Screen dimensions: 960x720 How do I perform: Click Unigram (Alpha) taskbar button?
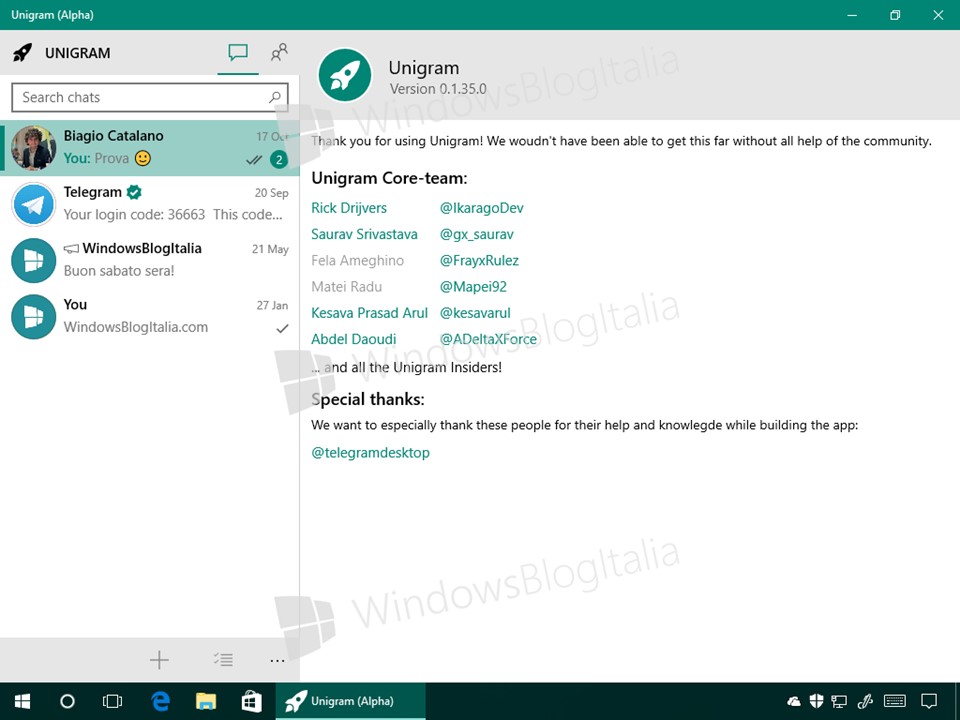coord(350,701)
